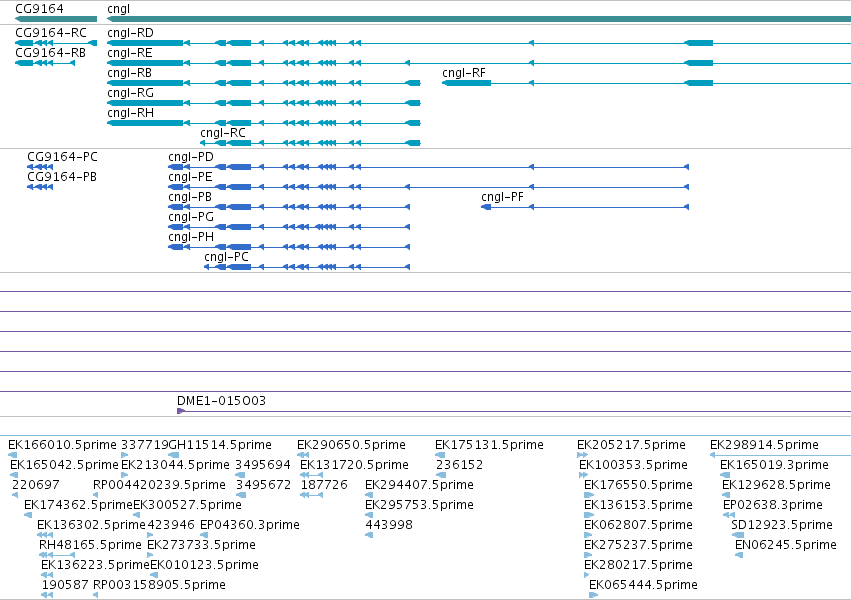
Task: Select RH48165.5prime EST
Action: (x=90, y=545)
